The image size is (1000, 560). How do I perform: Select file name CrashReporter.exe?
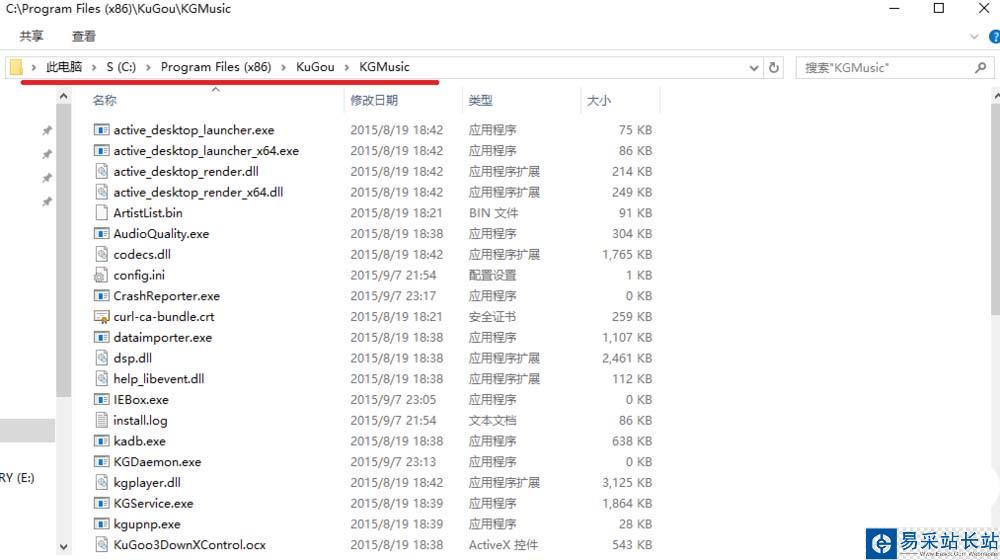click(166, 296)
